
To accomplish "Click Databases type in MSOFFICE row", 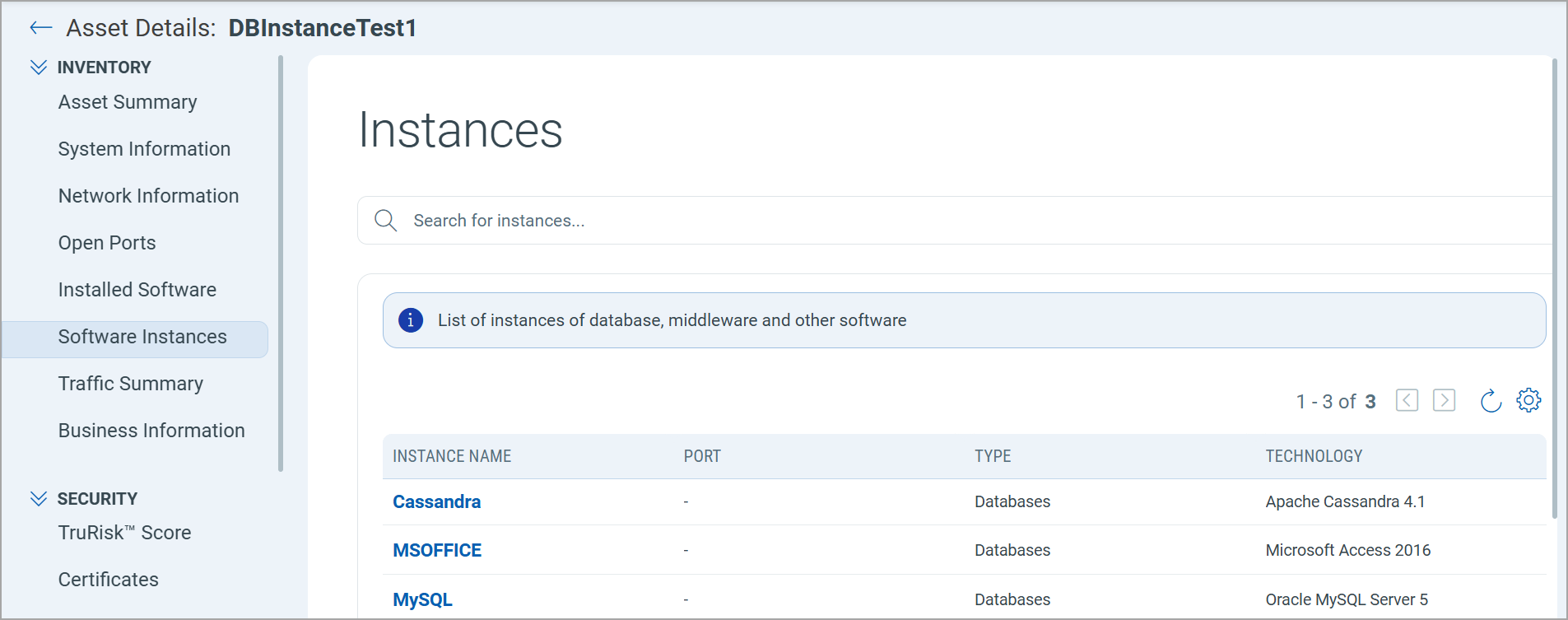I will coord(1012,550).
